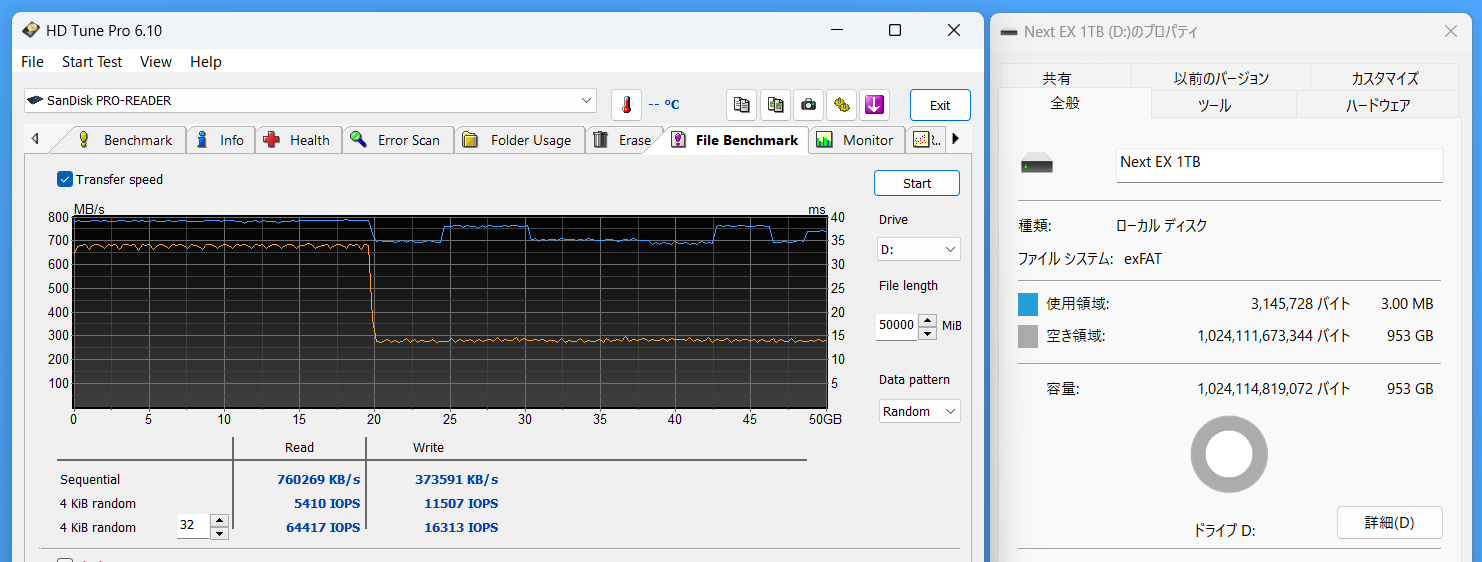Screen dimensions: 1482x562
Task: Click the 詳細(D) button
Action: (1389, 522)
